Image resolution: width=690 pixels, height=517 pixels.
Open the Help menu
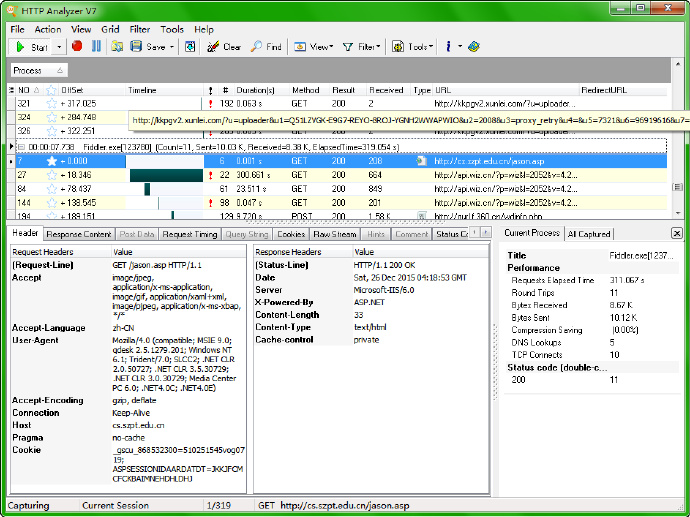point(204,29)
